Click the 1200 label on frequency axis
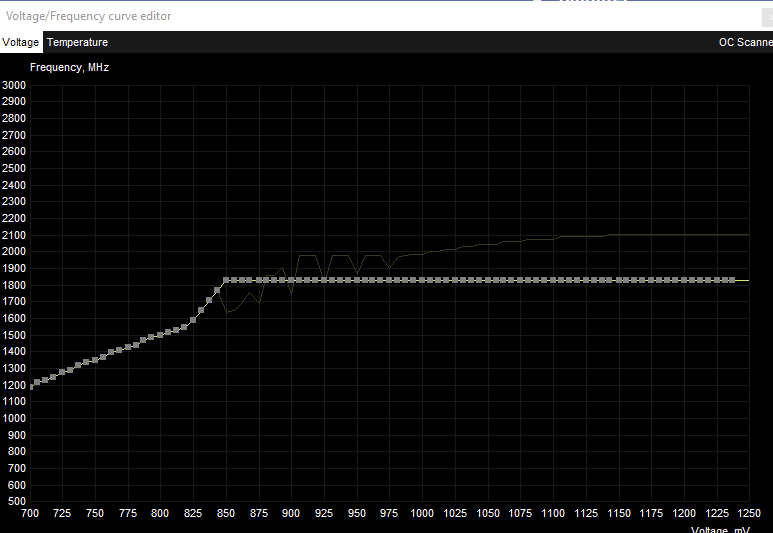Screen dimensions: 773x533 (x=14, y=385)
